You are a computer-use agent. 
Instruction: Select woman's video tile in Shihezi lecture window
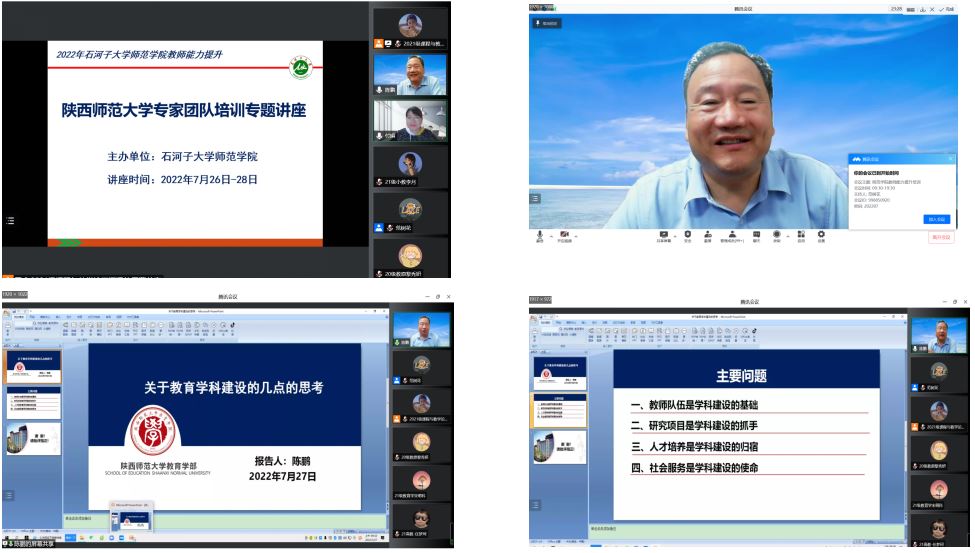410,121
